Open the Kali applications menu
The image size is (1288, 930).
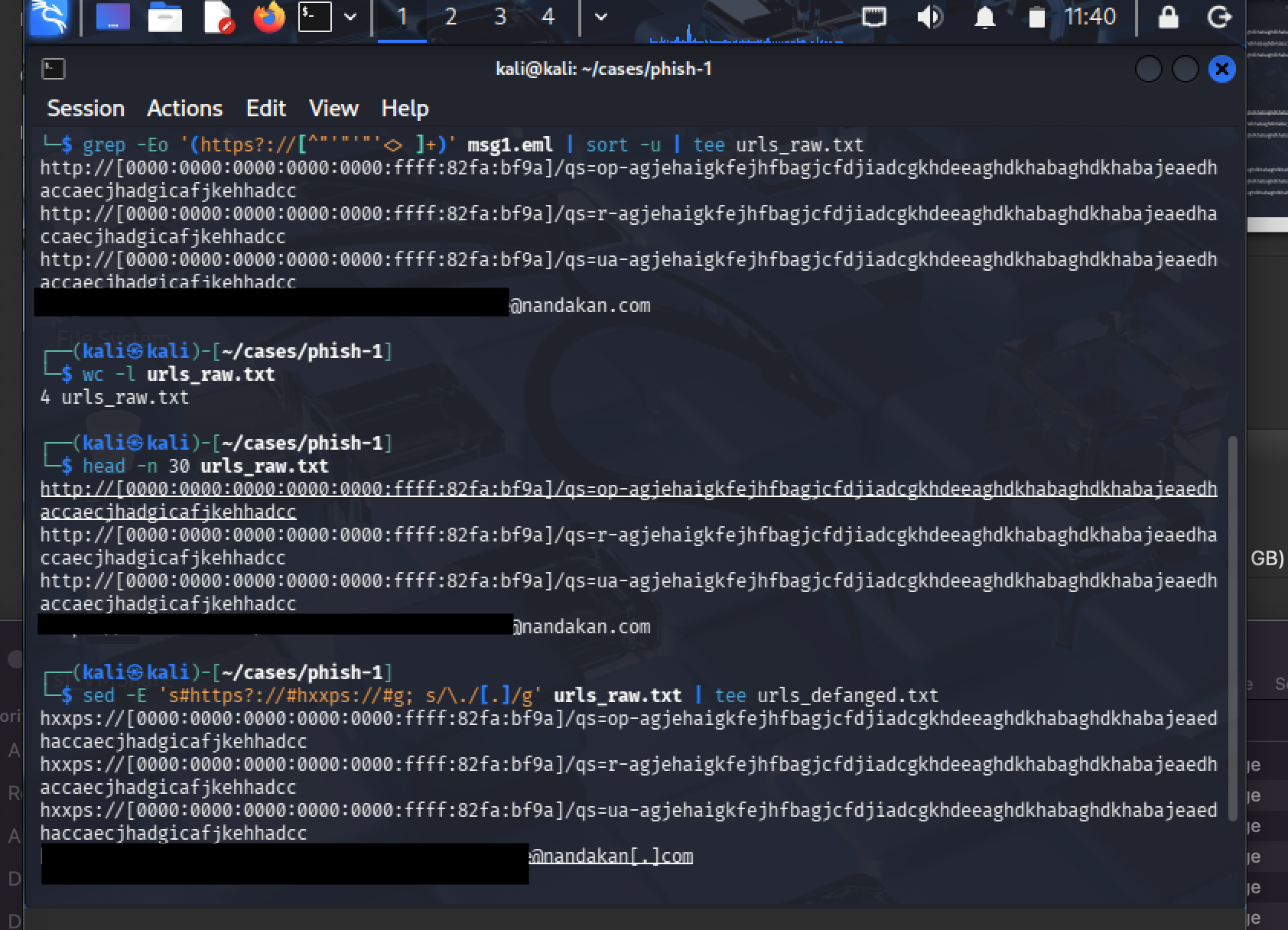click(48, 17)
